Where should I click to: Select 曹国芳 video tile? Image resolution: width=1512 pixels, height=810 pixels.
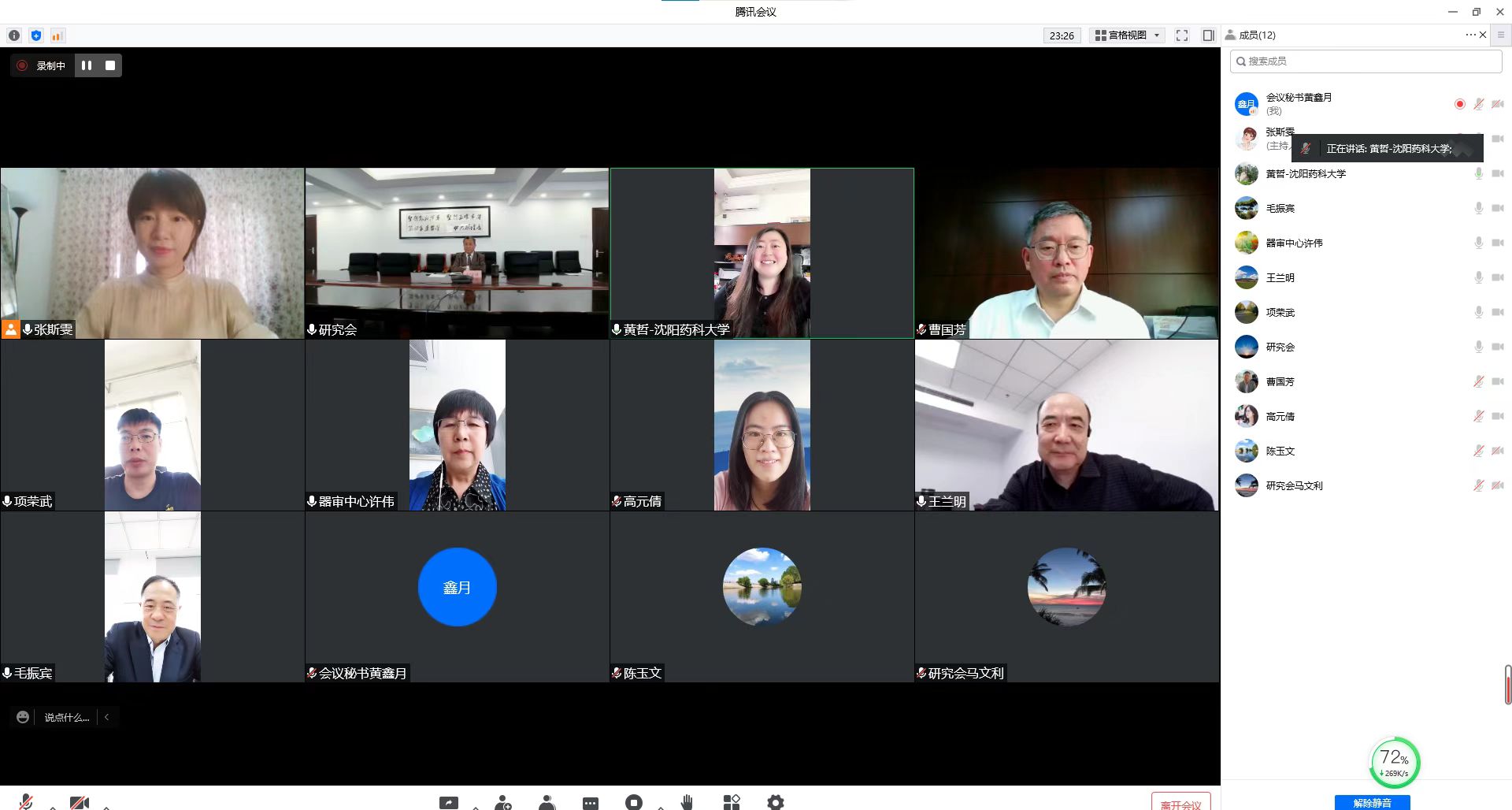[1067, 253]
